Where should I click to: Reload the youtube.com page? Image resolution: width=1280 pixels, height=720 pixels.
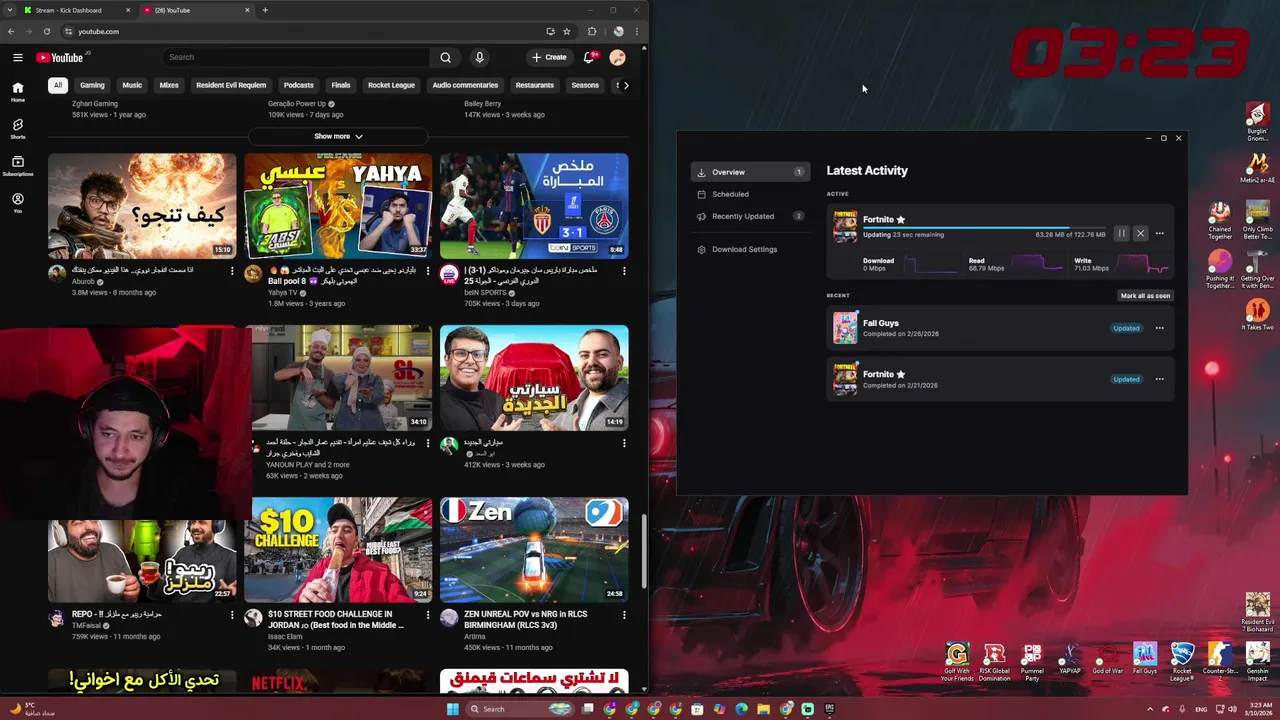coord(46,31)
